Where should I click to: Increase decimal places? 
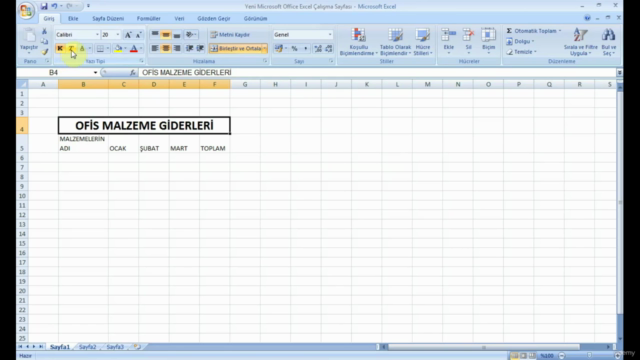(318, 49)
